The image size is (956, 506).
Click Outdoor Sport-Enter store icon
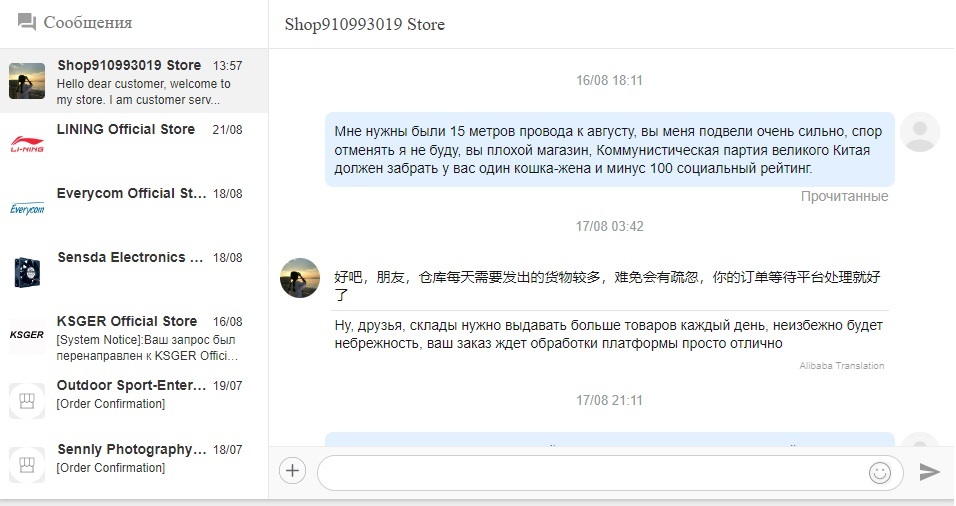click(x=27, y=401)
